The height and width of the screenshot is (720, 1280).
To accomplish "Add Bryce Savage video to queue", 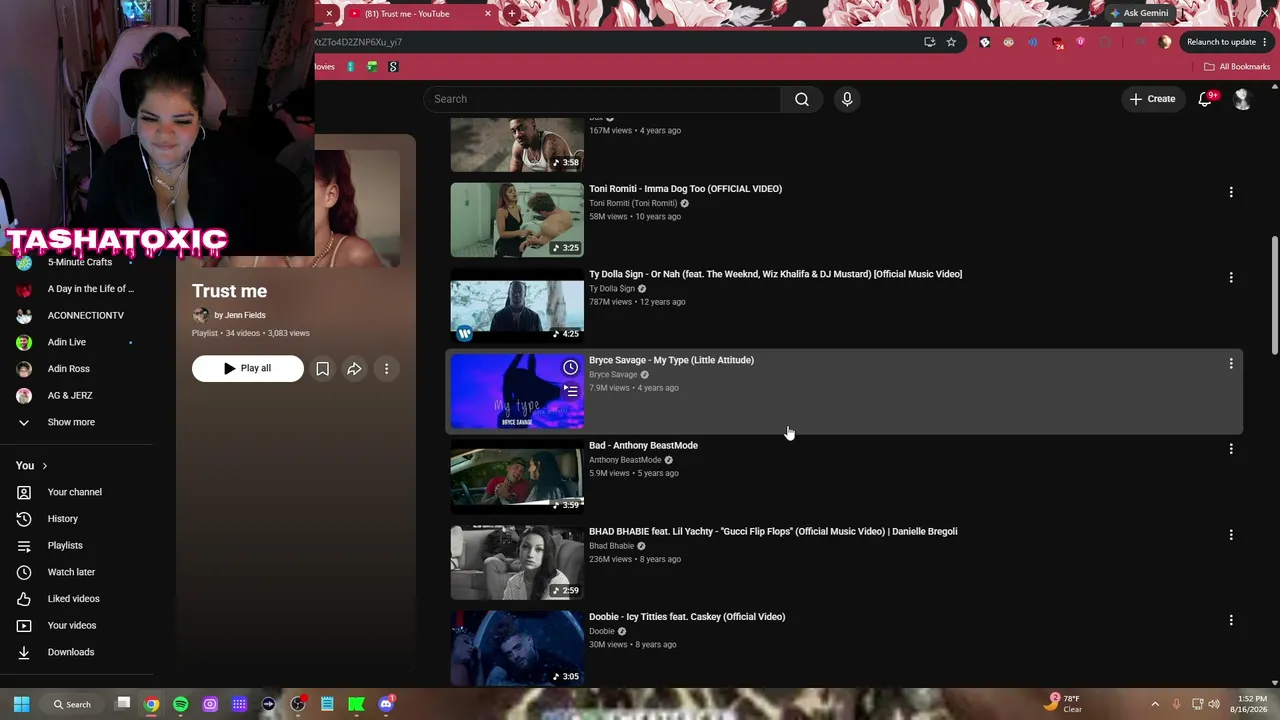I will [570, 391].
